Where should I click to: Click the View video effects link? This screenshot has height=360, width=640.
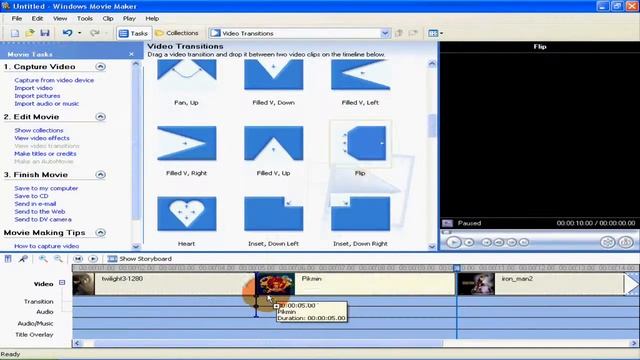42,138
